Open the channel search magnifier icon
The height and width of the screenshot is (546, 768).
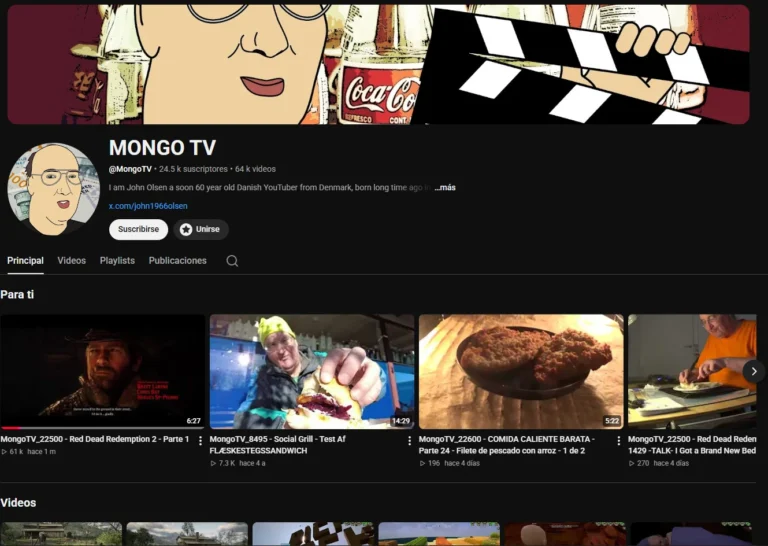tap(232, 261)
